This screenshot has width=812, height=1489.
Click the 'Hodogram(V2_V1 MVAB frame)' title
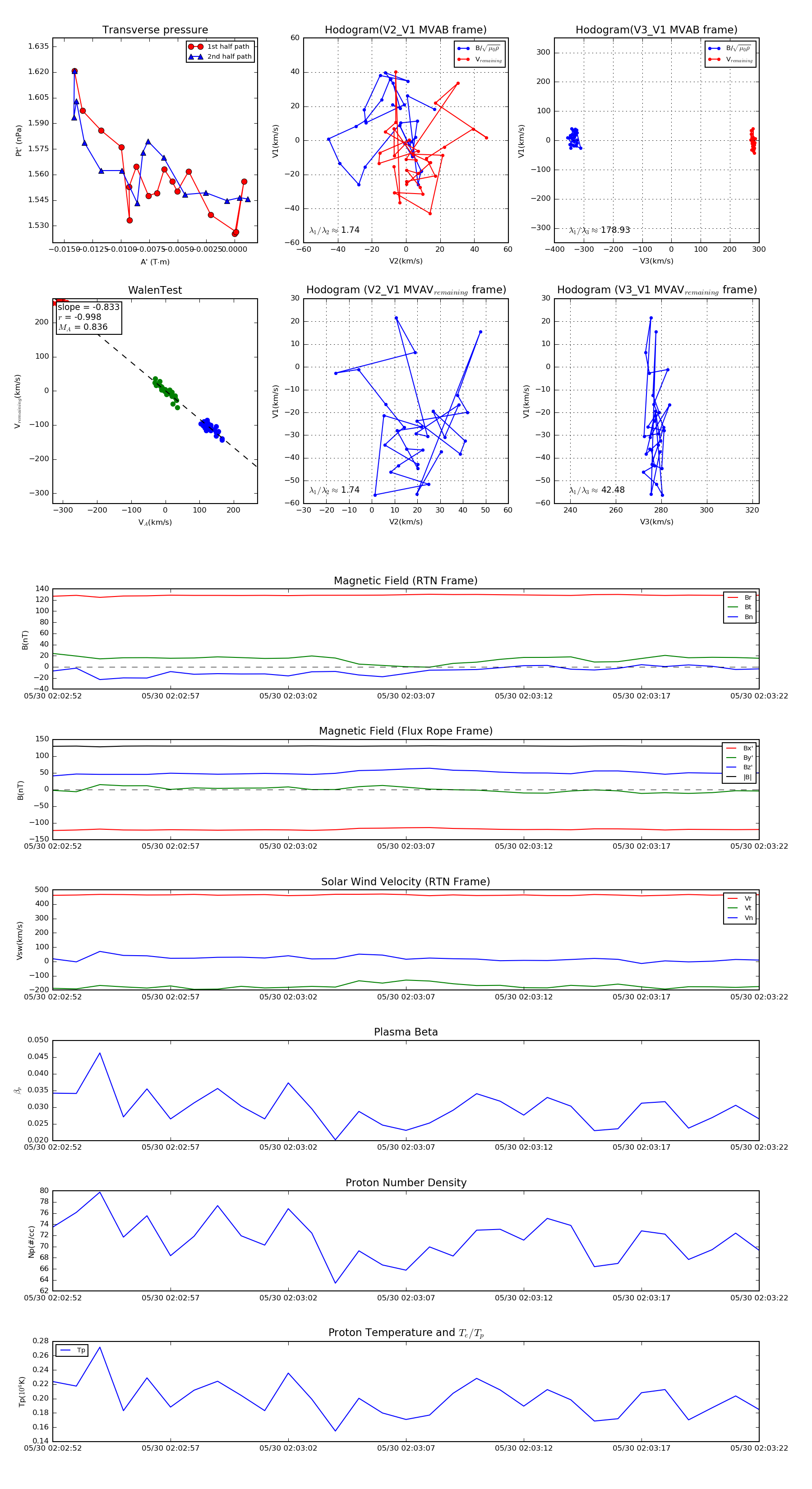[x=406, y=29]
